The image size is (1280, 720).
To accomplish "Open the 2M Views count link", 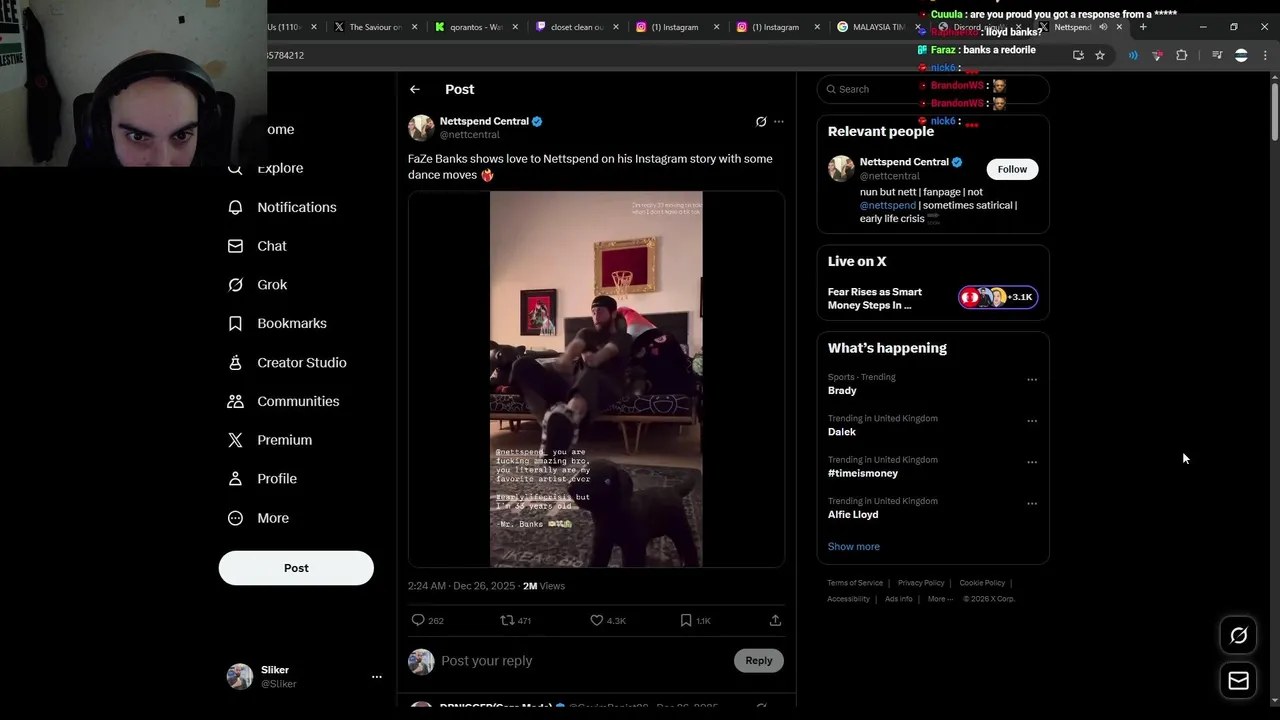I will tap(544, 586).
